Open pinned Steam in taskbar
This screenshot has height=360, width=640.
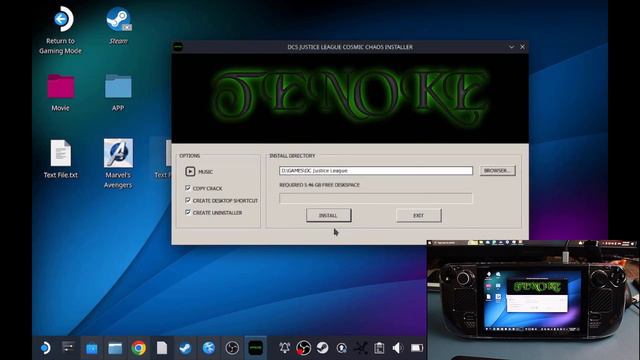click(x=185, y=348)
